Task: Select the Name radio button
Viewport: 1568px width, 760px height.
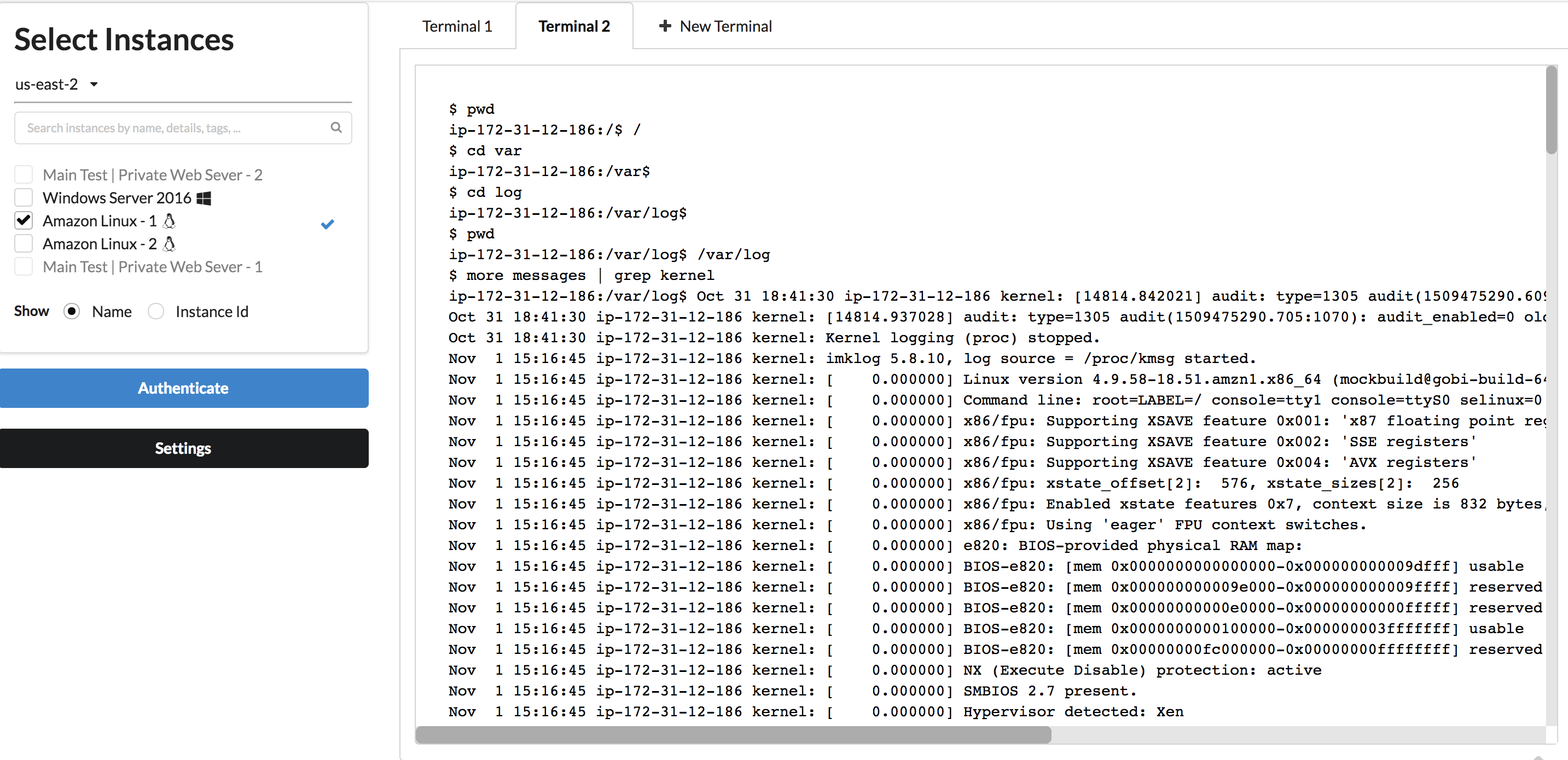Action: click(x=72, y=312)
